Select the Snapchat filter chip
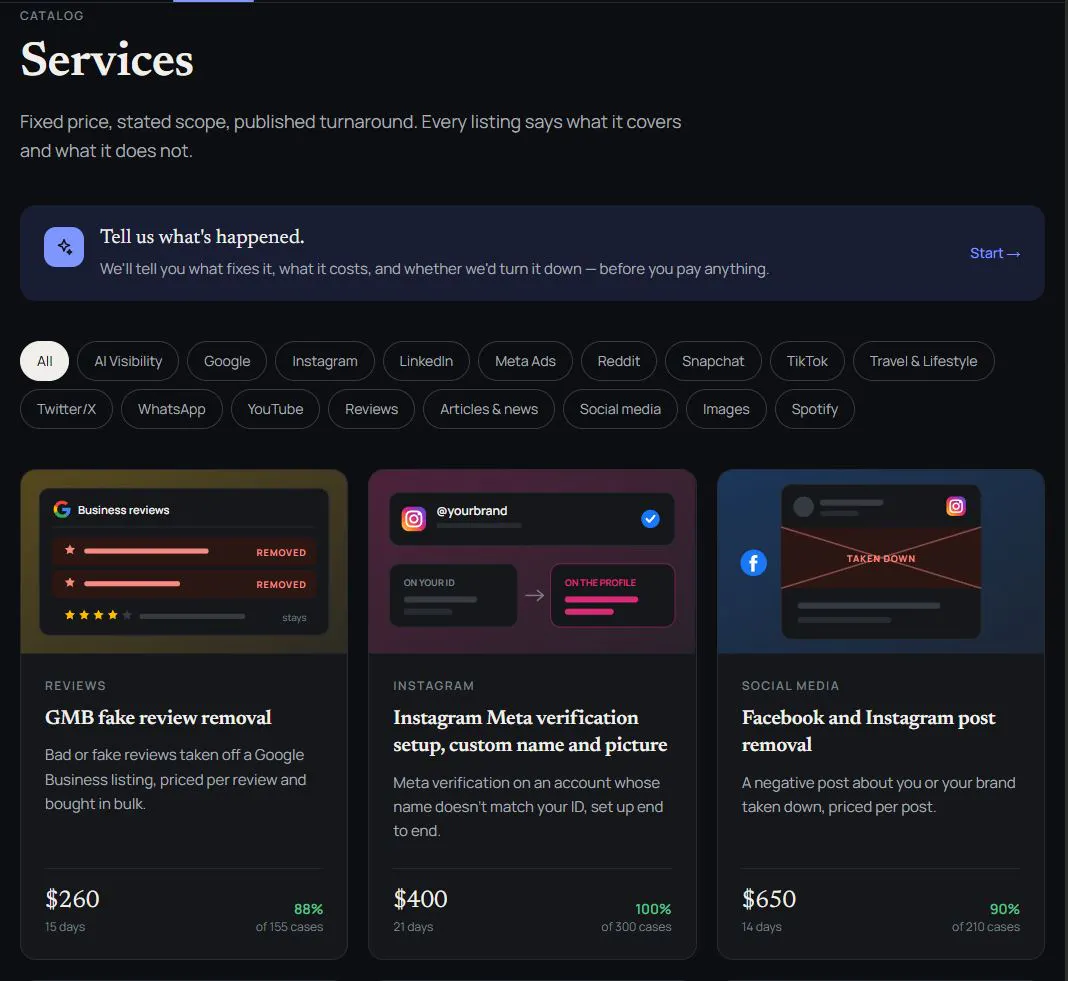The image size is (1068, 981). point(713,361)
